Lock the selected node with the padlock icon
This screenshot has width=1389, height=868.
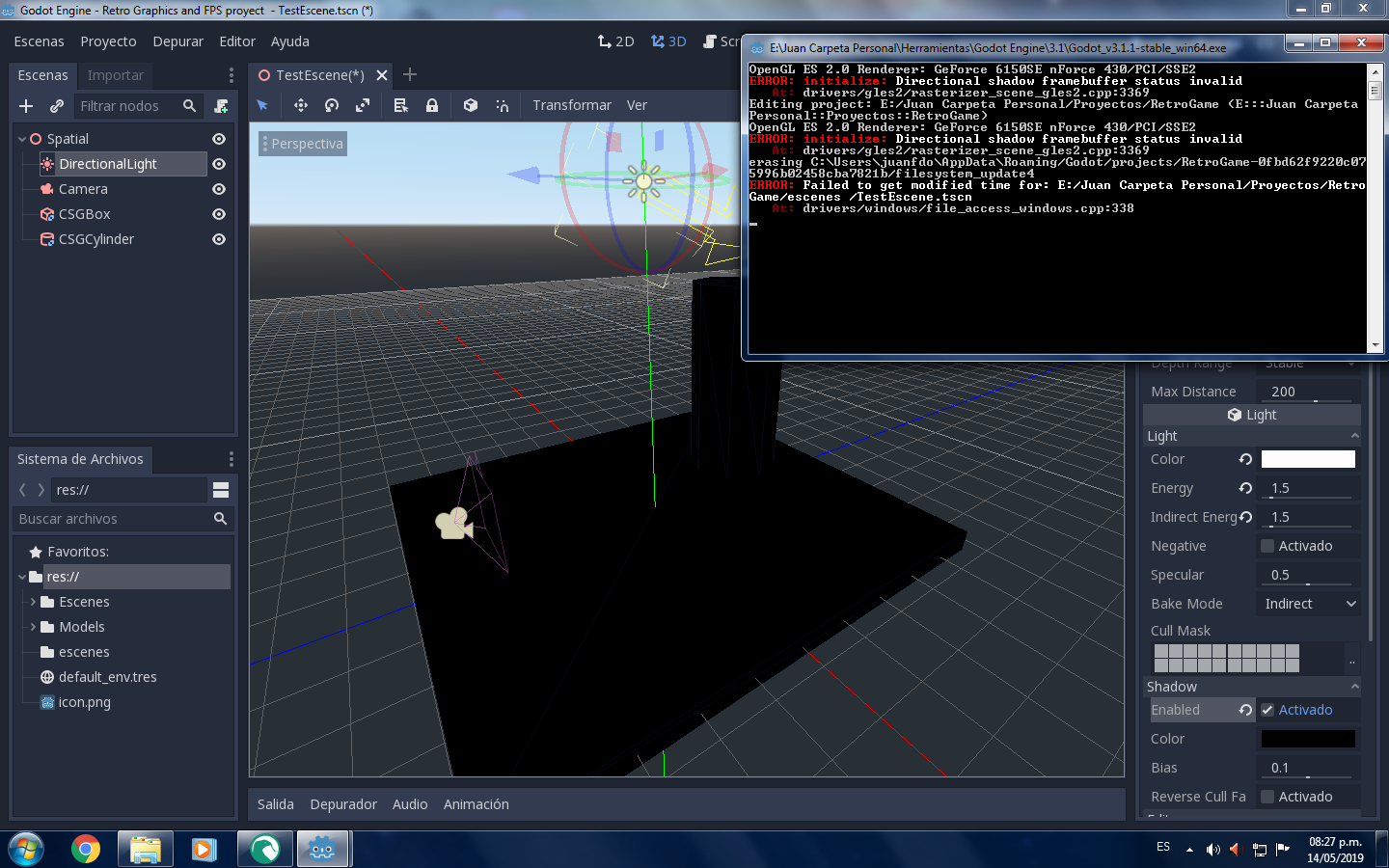point(431,105)
